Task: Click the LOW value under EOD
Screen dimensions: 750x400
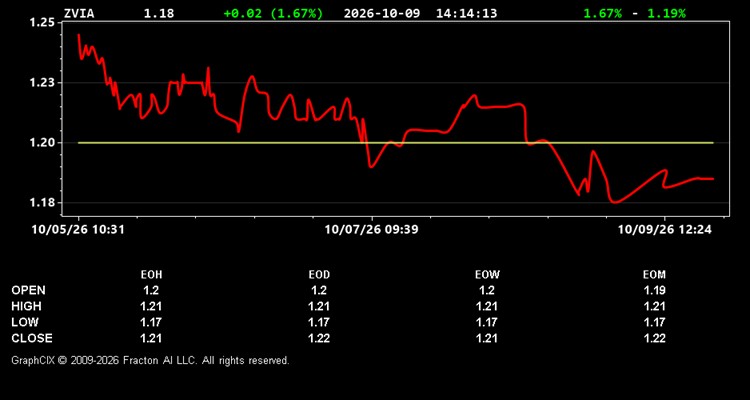Action: click(319, 322)
